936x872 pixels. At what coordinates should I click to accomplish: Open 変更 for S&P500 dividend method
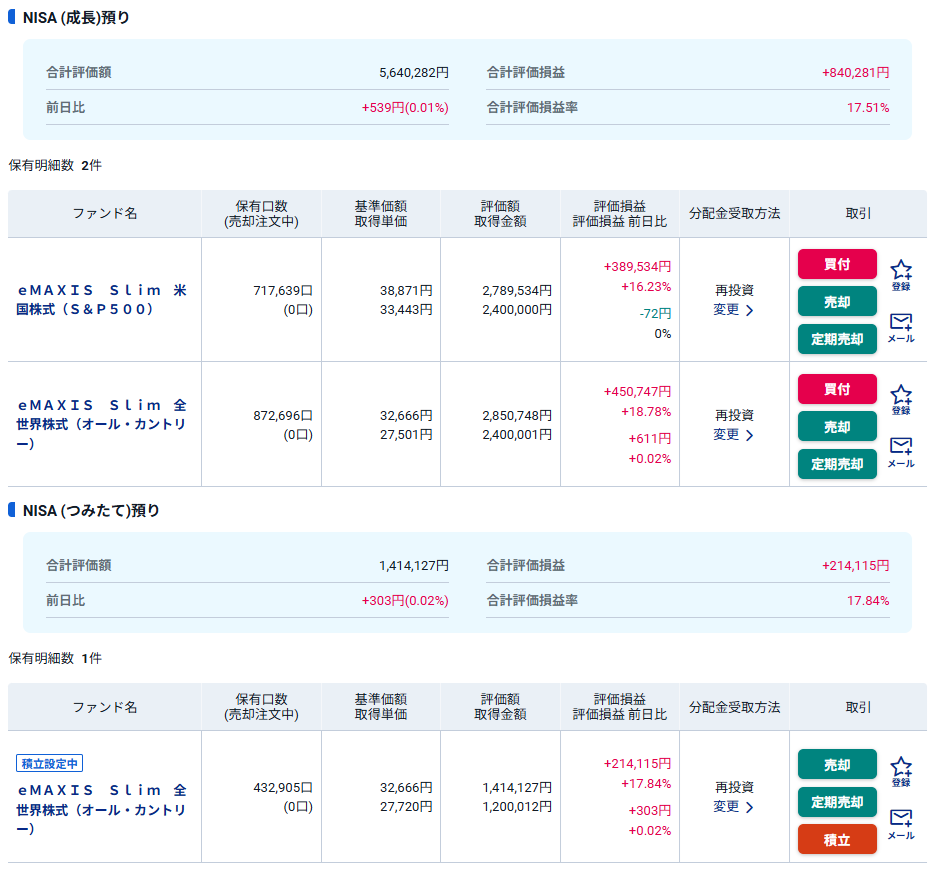tap(733, 310)
